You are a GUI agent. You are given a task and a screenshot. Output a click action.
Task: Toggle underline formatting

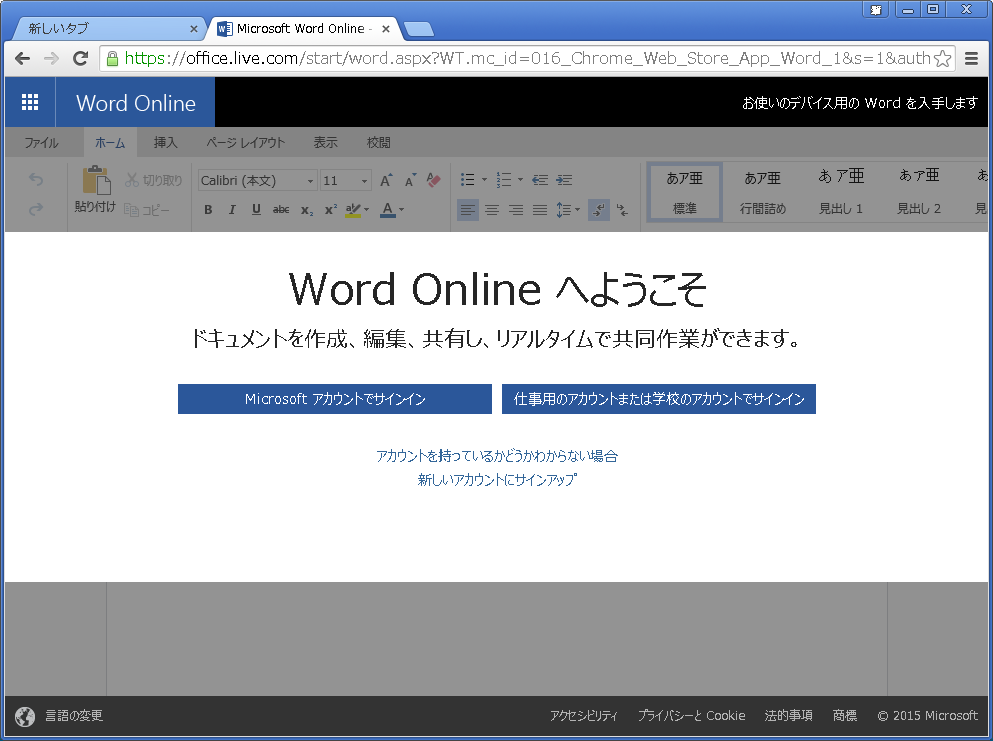pos(256,210)
